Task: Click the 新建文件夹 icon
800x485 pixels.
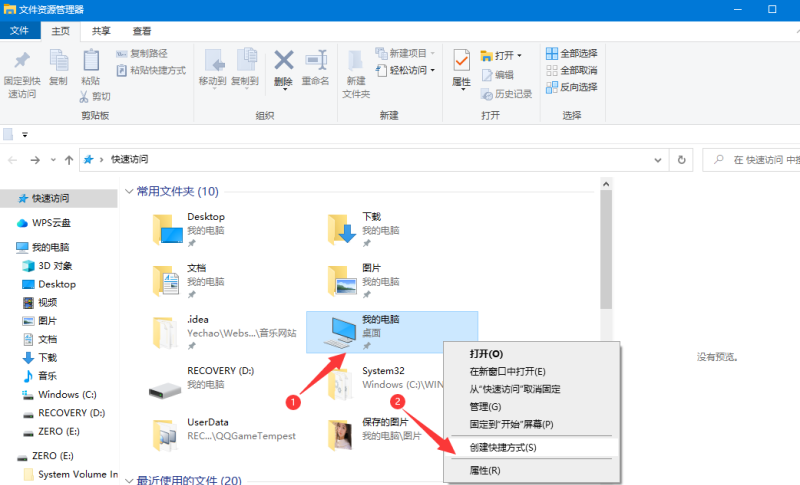Action: tap(356, 60)
